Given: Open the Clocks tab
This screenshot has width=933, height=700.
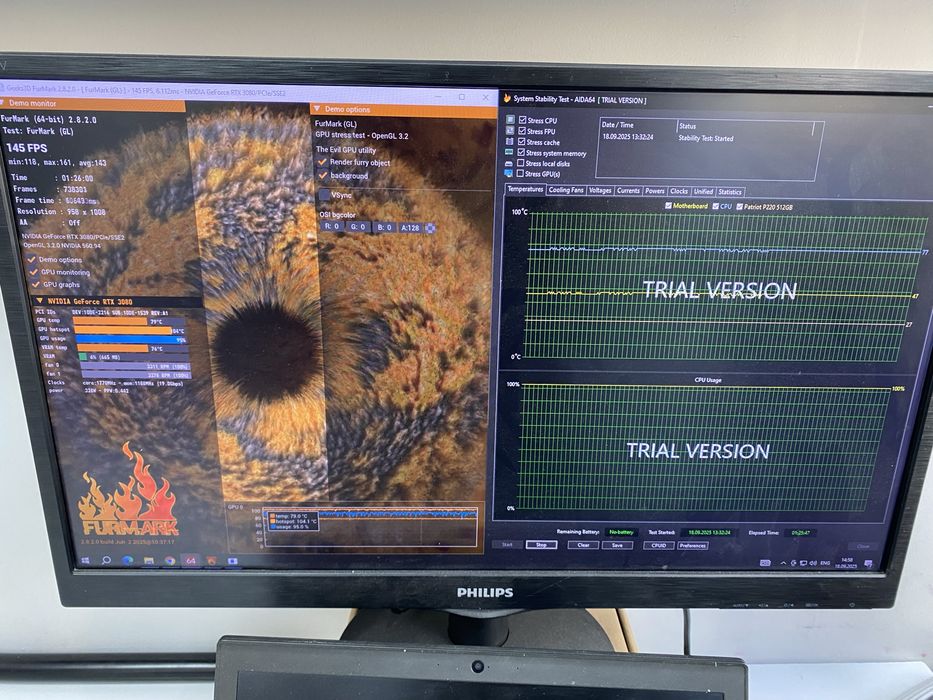Looking at the screenshot, I should [679, 191].
